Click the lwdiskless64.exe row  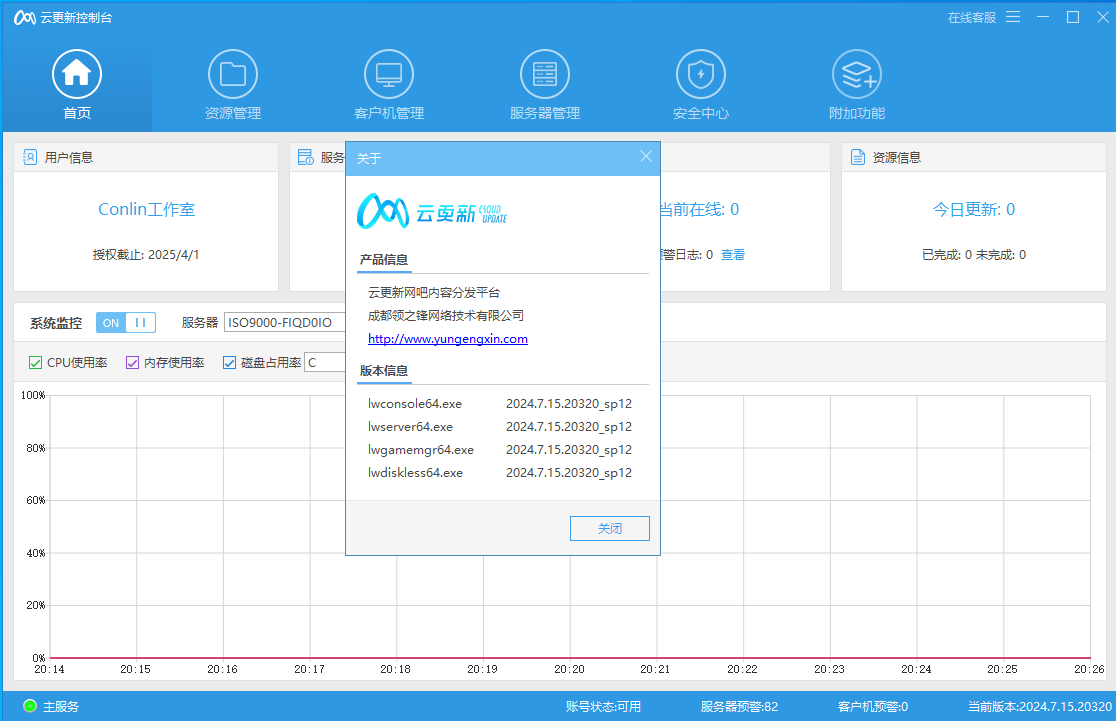pyautogui.click(x=500, y=473)
